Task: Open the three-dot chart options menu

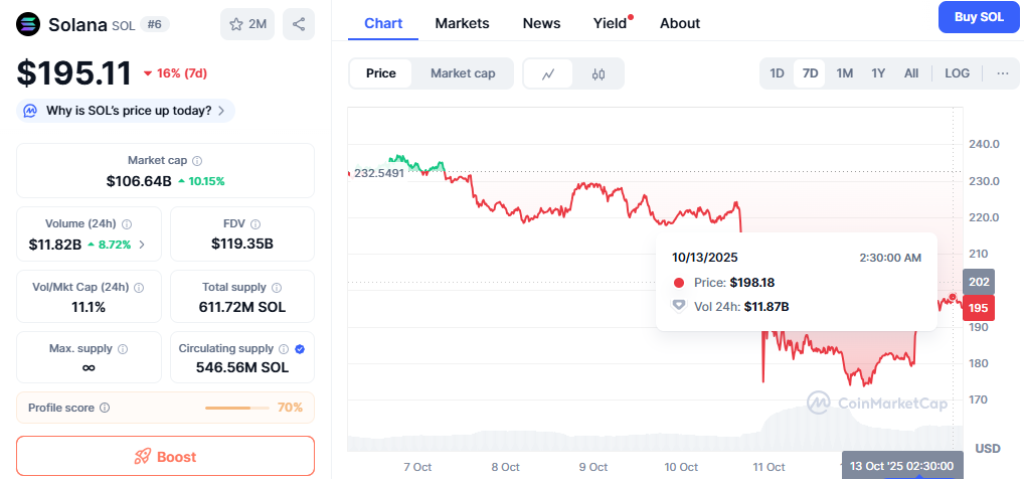Action: (x=1002, y=73)
